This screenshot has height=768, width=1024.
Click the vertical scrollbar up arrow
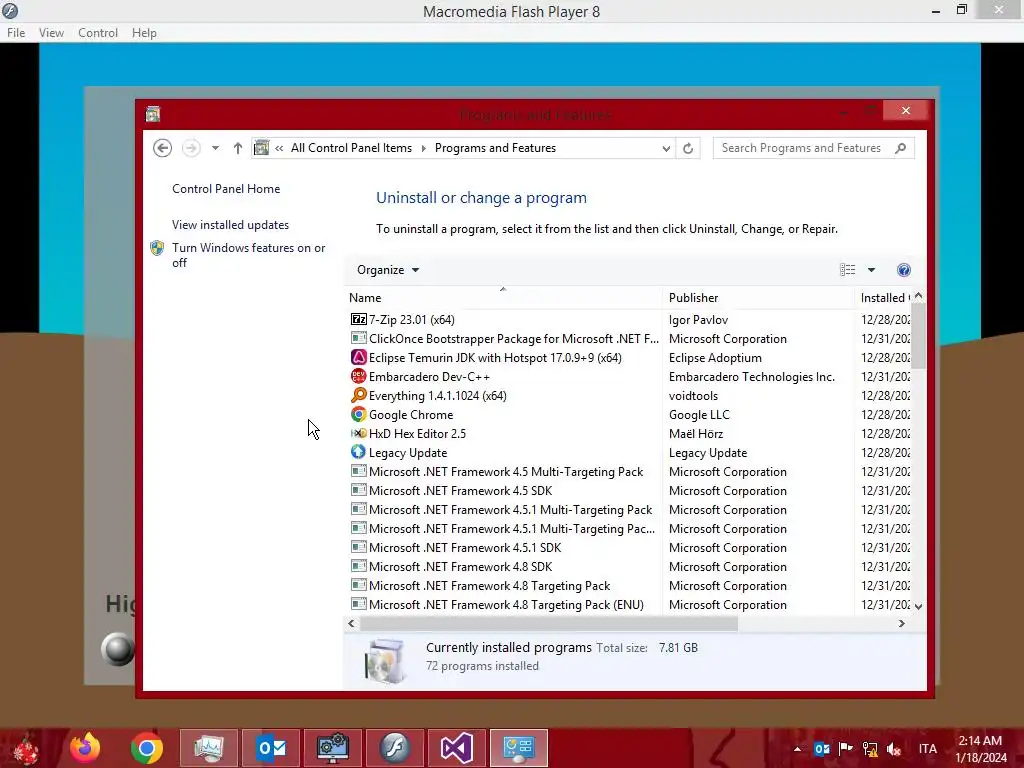[918, 296]
